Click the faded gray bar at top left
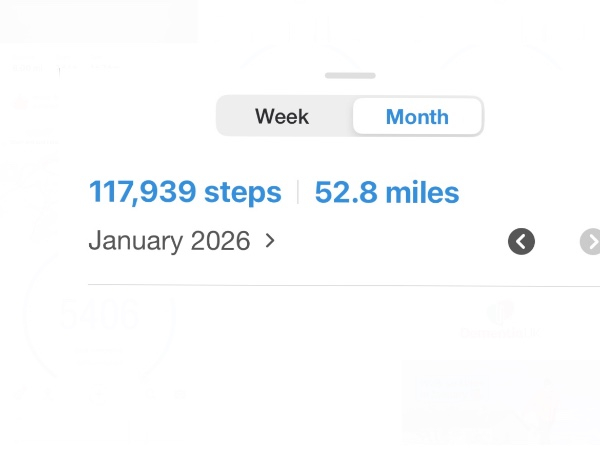This screenshot has height=450, width=600. (x=98, y=21)
